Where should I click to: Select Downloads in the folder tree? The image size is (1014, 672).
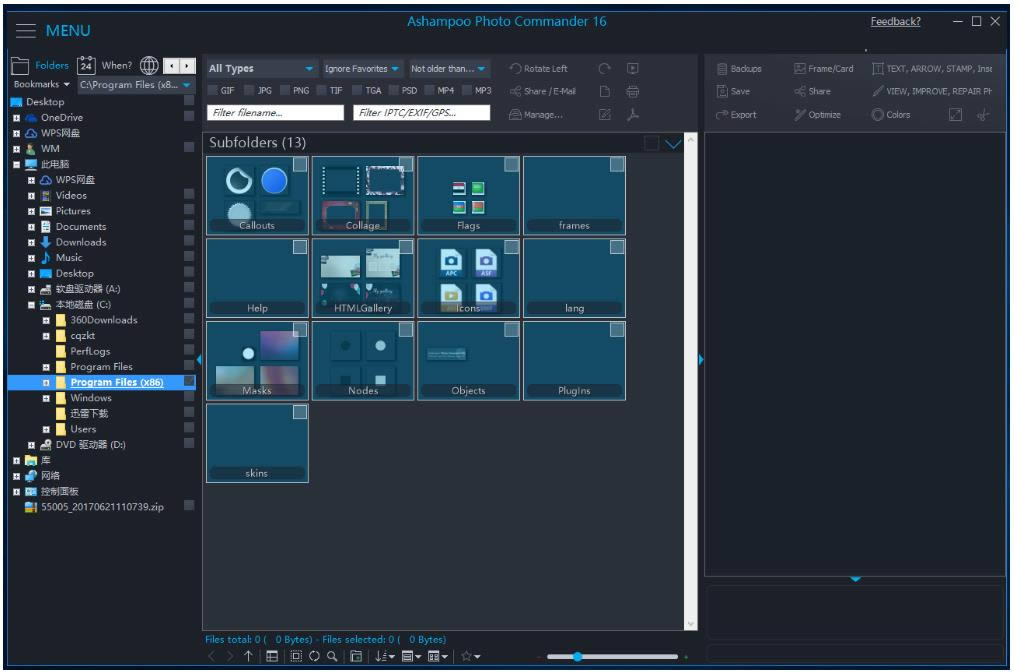(81, 242)
